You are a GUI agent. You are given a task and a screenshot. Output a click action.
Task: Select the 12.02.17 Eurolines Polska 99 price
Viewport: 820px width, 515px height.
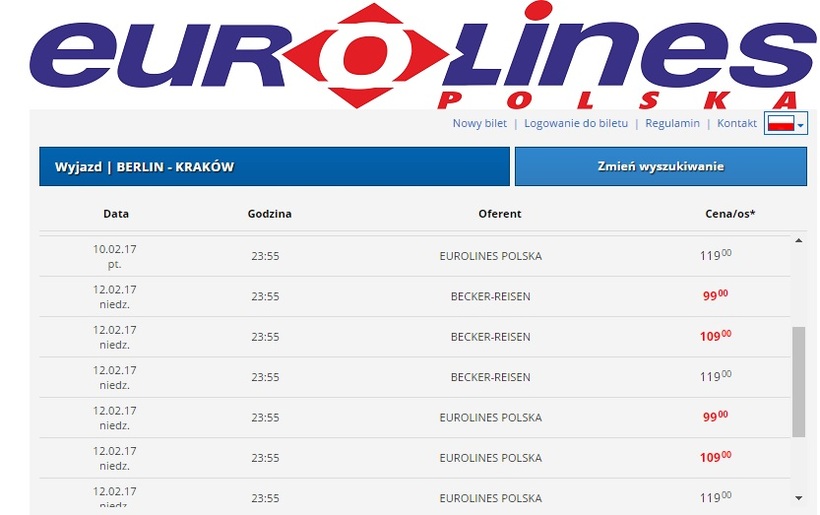pyautogui.click(x=715, y=417)
